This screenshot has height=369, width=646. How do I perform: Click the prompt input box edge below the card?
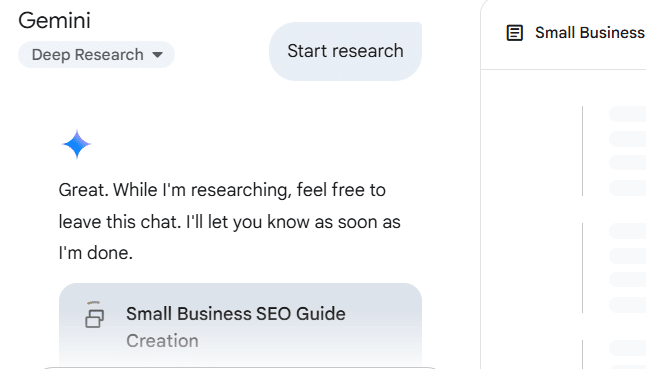pos(239,367)
